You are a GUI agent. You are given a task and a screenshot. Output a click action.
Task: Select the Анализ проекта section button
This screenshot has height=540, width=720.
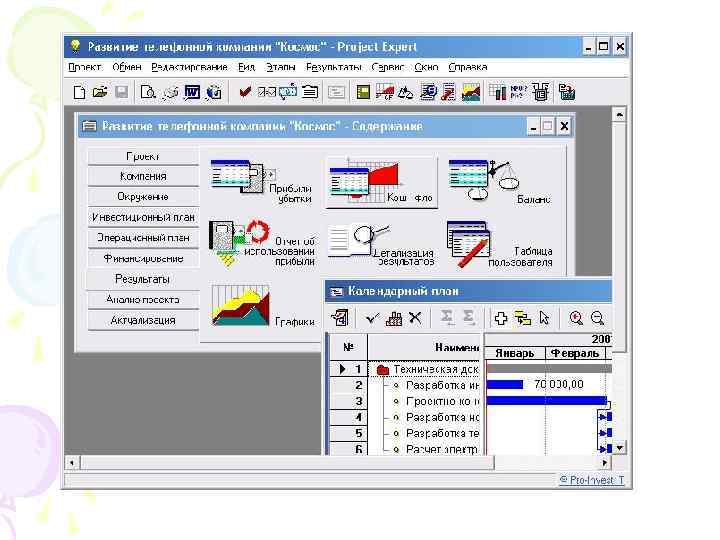point(143,299)
